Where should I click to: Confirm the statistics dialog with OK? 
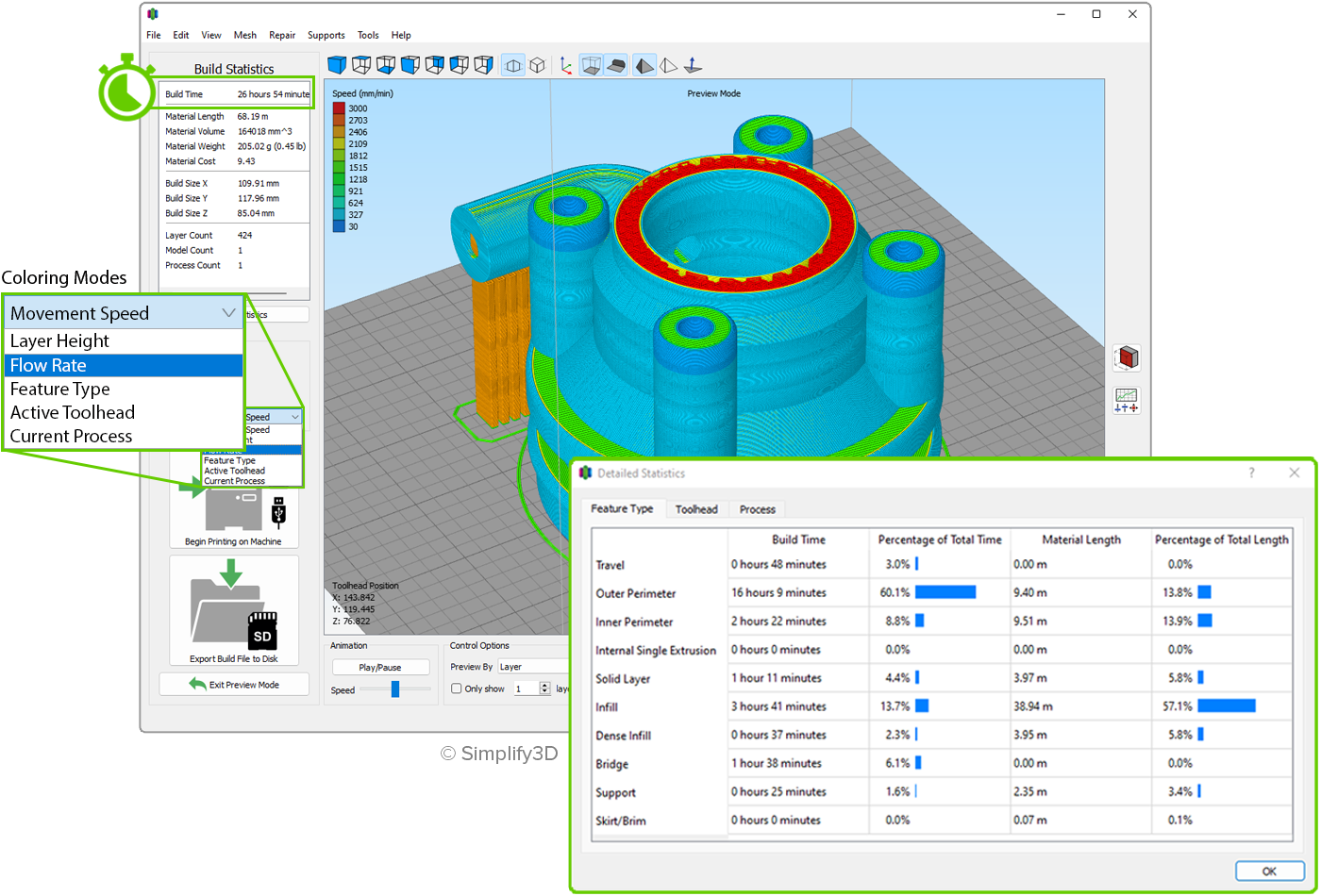pyautogui.click(x=1269, y=871)
